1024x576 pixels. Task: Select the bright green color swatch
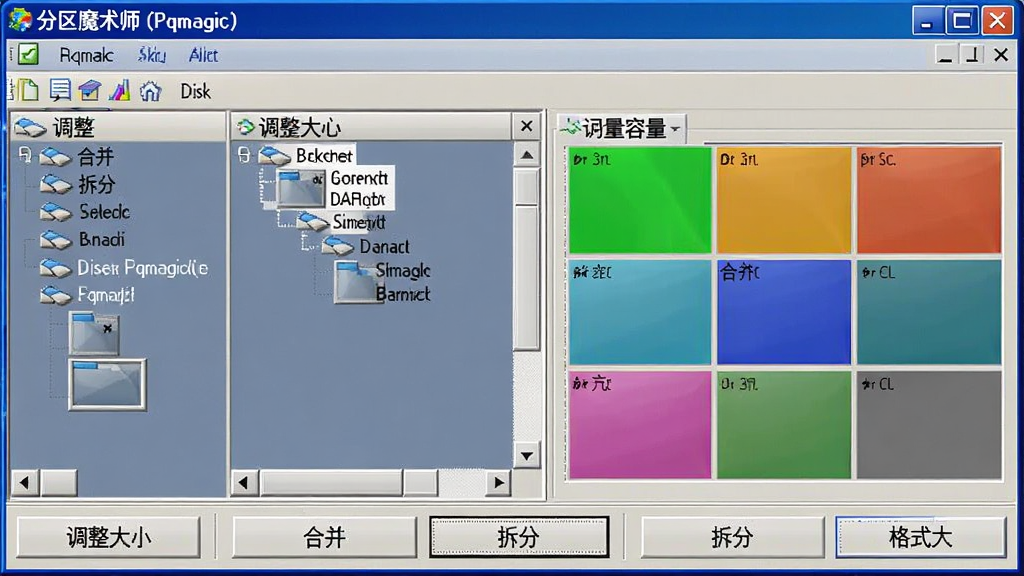(x=640, y=200)
